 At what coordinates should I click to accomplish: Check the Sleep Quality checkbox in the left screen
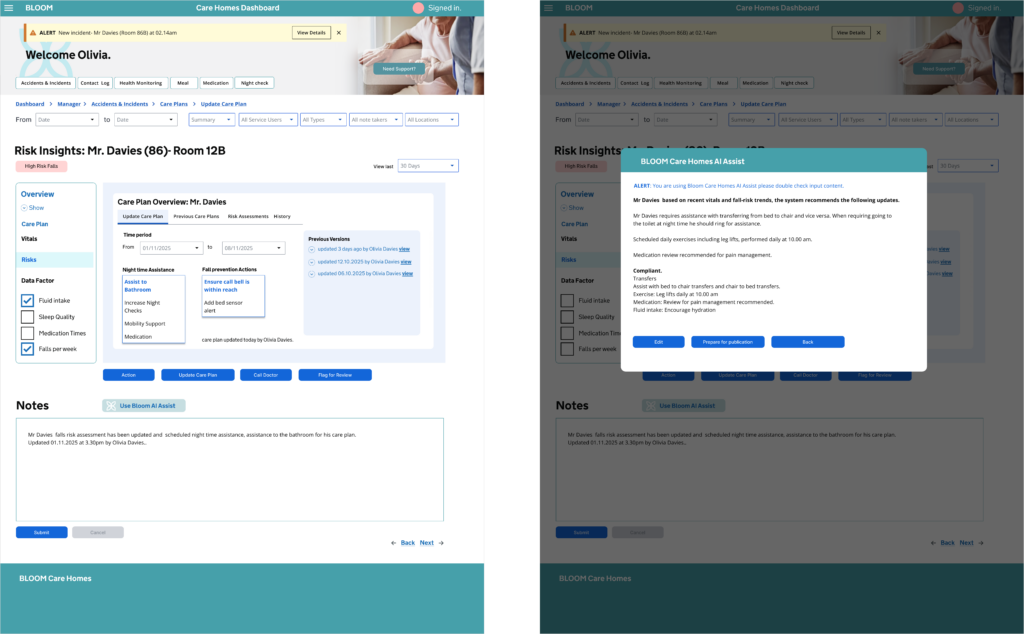point(28,317)
